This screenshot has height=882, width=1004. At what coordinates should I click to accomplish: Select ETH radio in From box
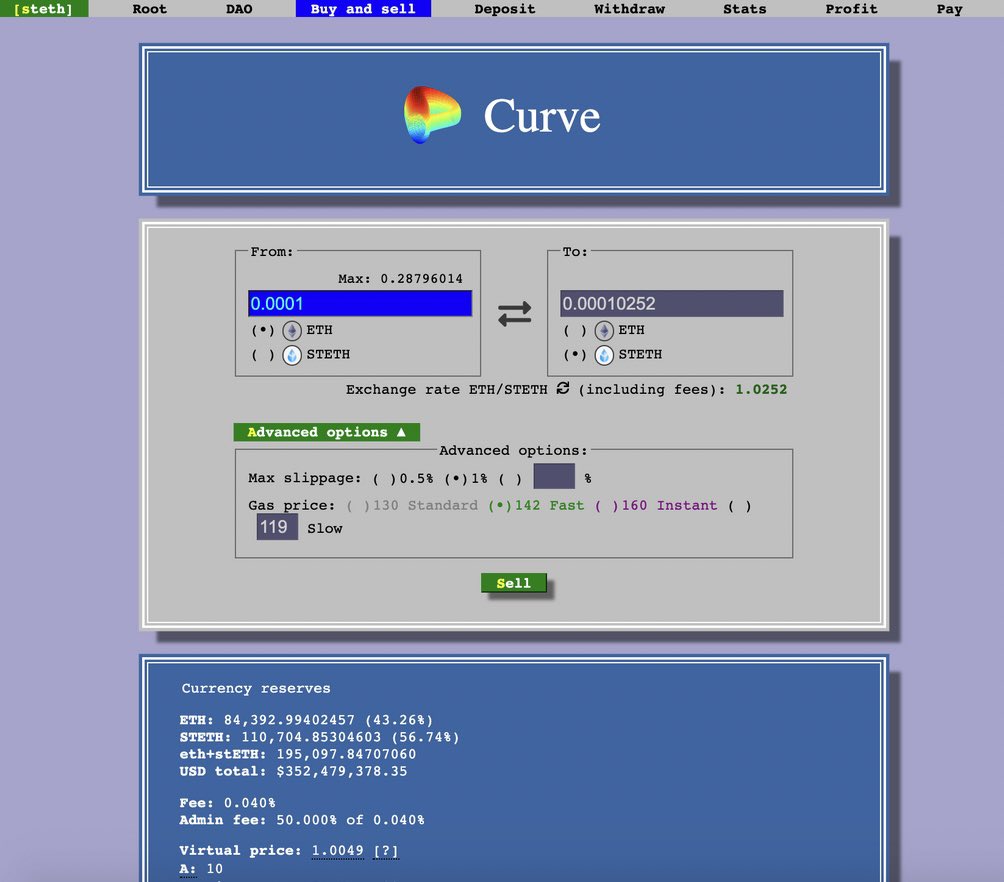[x=263, y=331]
